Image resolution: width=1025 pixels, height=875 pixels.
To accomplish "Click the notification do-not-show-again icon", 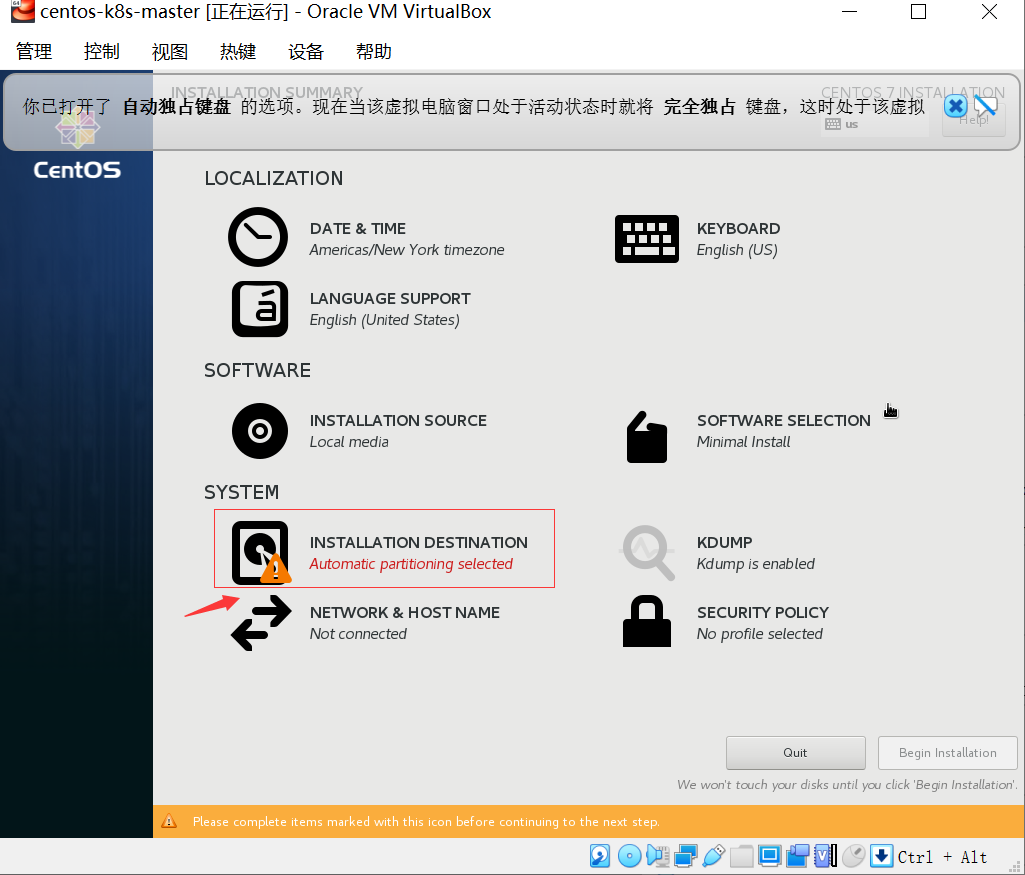I will [985, 106].
